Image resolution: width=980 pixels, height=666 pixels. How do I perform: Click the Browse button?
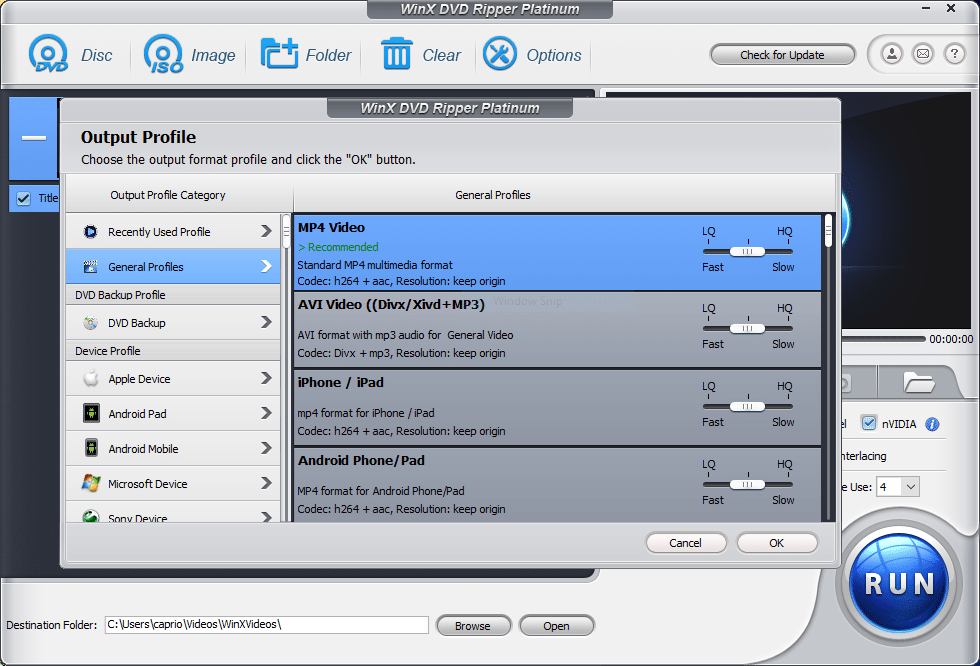tap(473, 625)
